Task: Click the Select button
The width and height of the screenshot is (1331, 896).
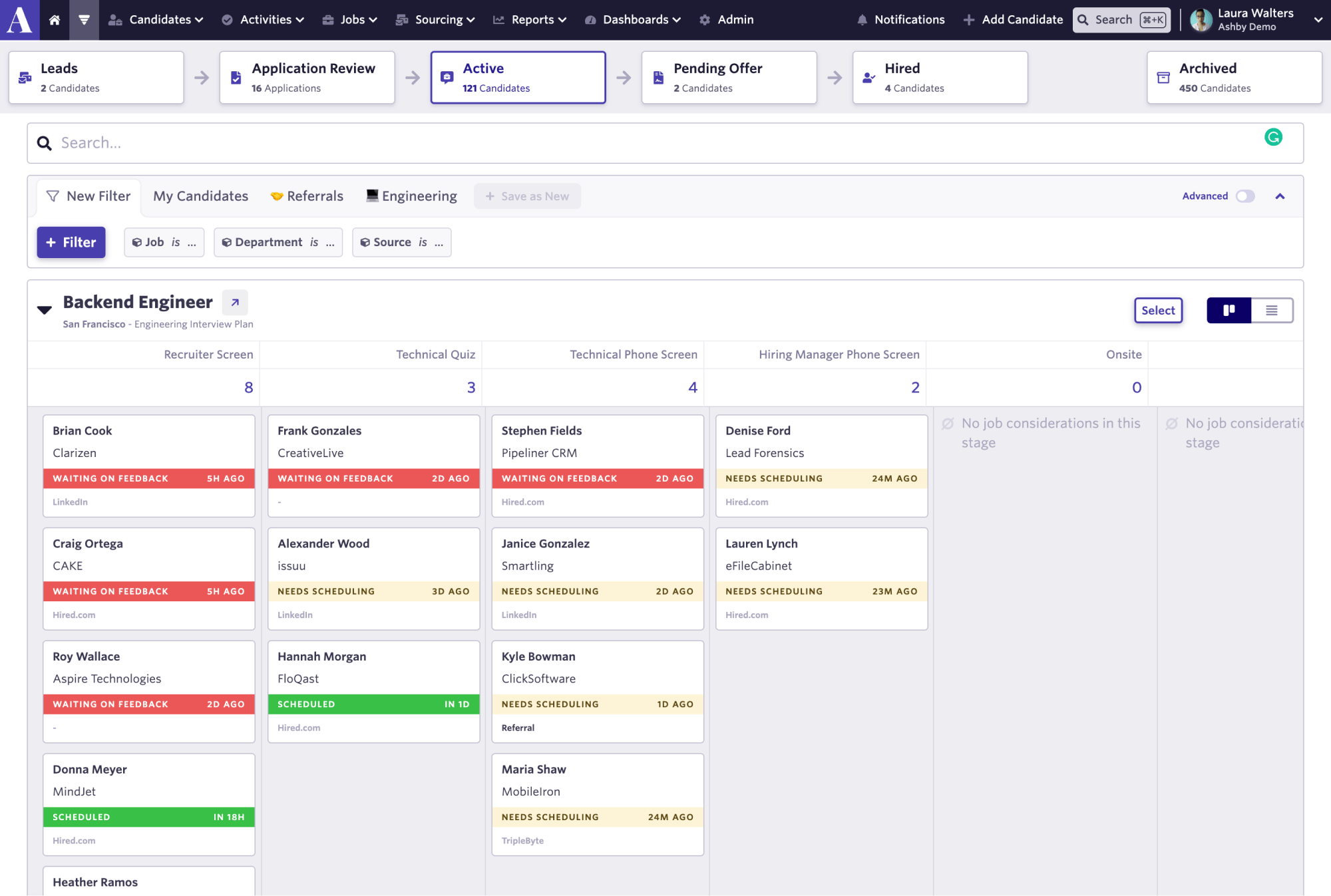Action: coord(1158,310)
